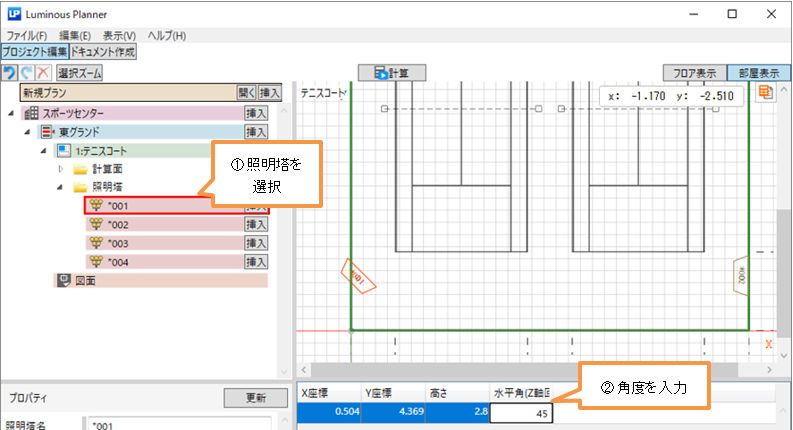This screenshot has height=430, width=793.
Task: Collapse the スポーツセンター tree node
Action: pyautogui.click(x=11, y=113)
